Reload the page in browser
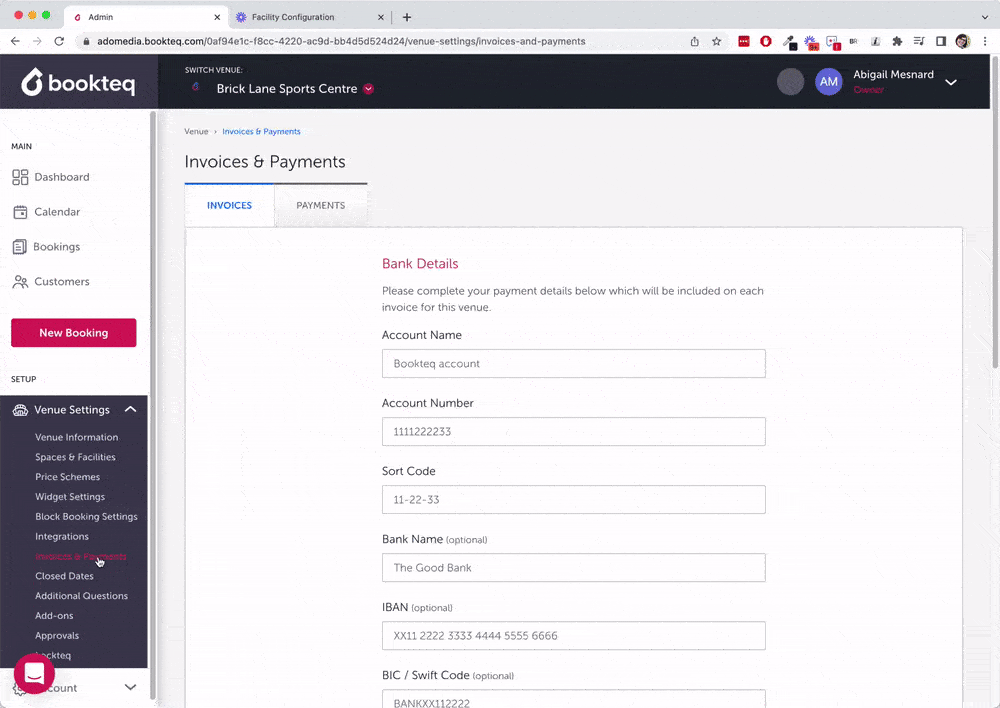This screenshot has width=1000, height=708. pos(59,42)
